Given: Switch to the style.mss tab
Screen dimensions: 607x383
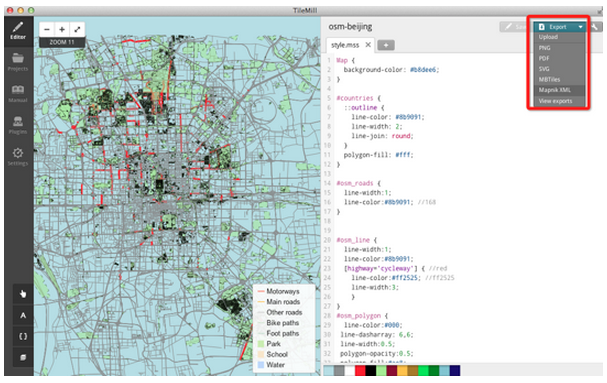Looking at the screenshot, I should pyautogui.click(x=345, y=45).
